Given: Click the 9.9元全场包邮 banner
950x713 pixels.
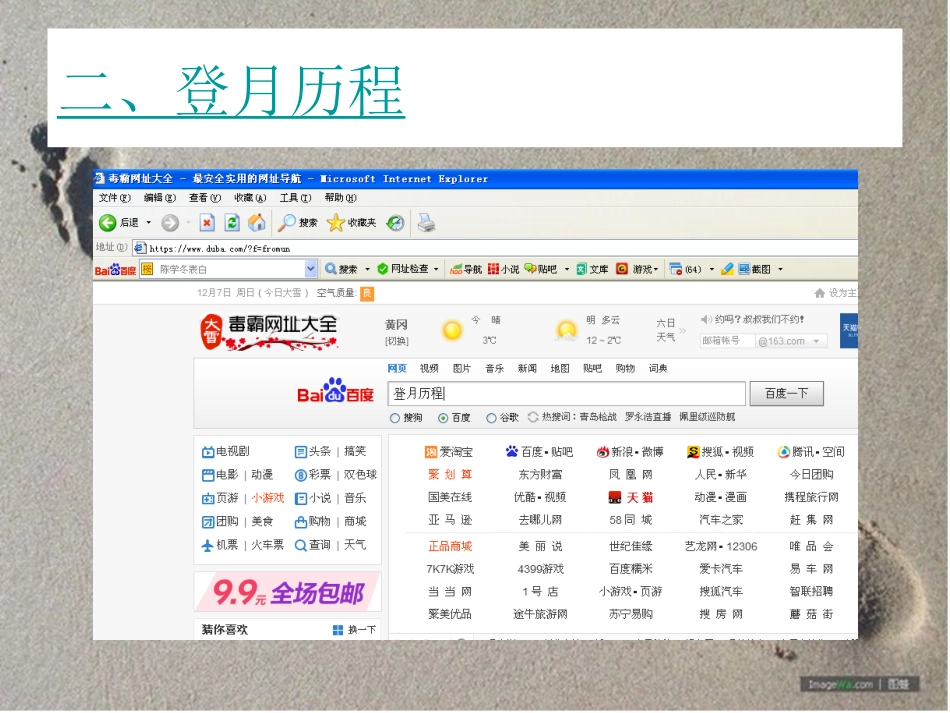Looking at the screenshot, I should [288, 592].
